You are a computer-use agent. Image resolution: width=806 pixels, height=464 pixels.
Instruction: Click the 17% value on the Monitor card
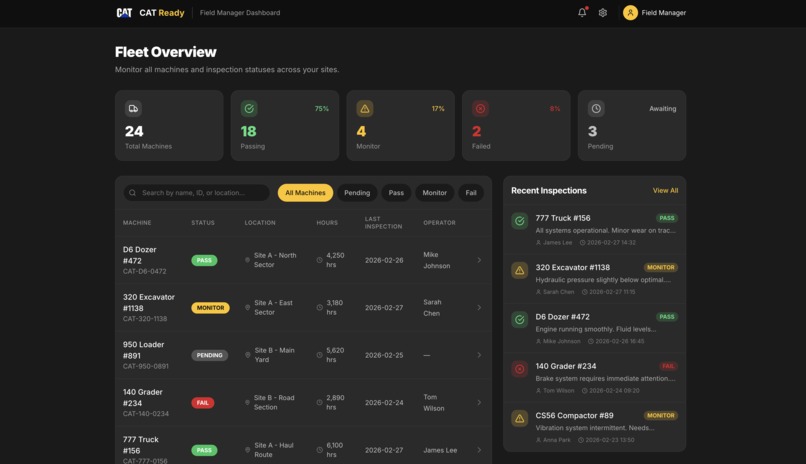click(438, 108)
